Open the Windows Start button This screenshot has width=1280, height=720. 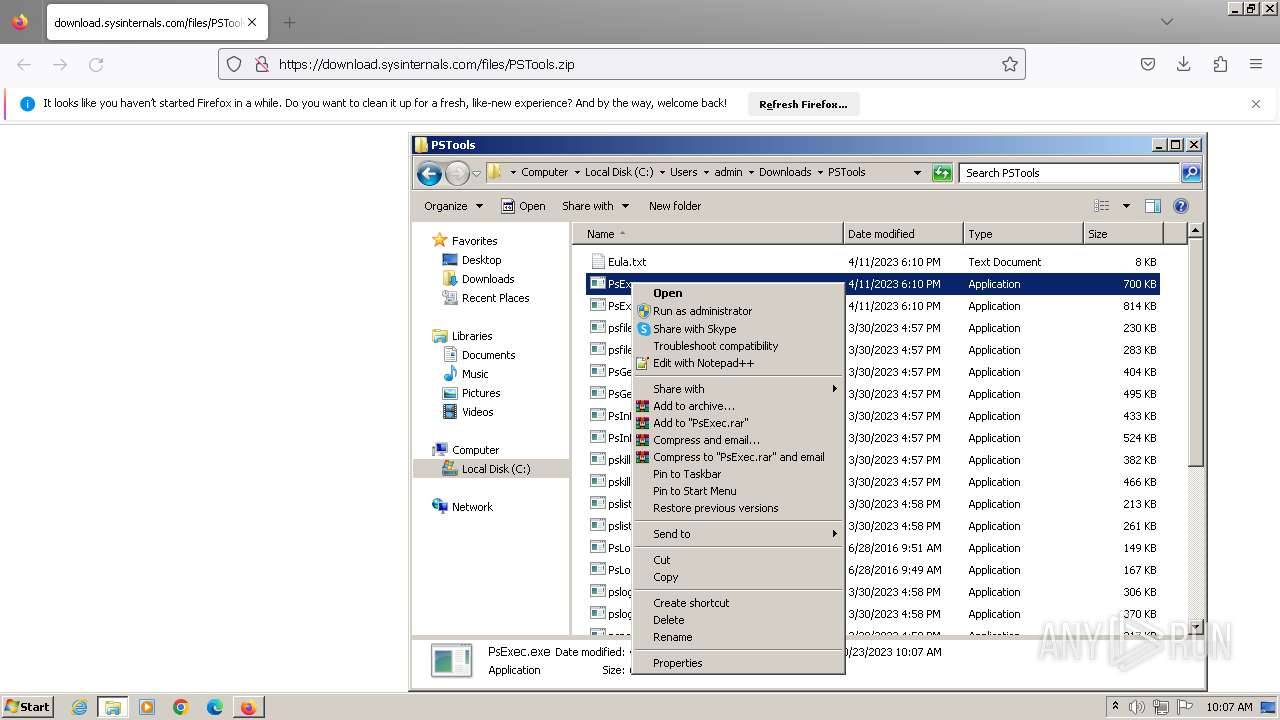(28, 706)
